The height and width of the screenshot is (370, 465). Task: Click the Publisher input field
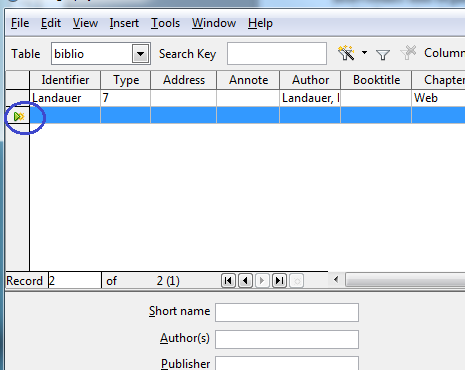click(287, 363)
